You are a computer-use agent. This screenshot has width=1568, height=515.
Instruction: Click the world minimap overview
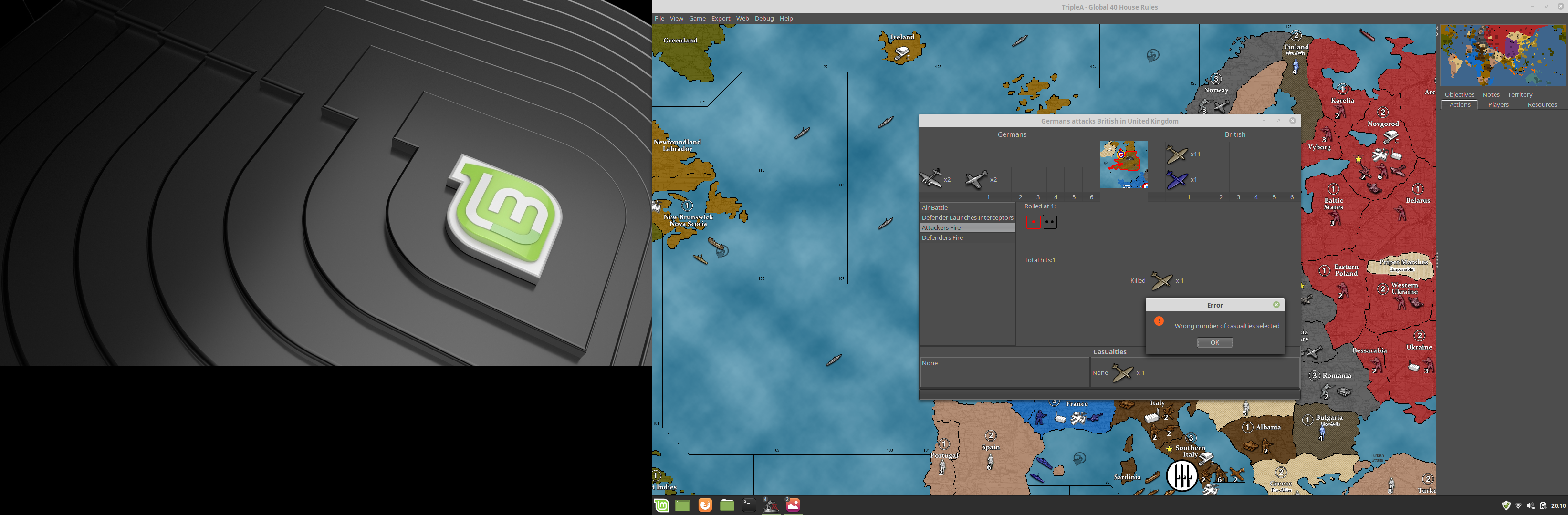[x=1503, y=55]
